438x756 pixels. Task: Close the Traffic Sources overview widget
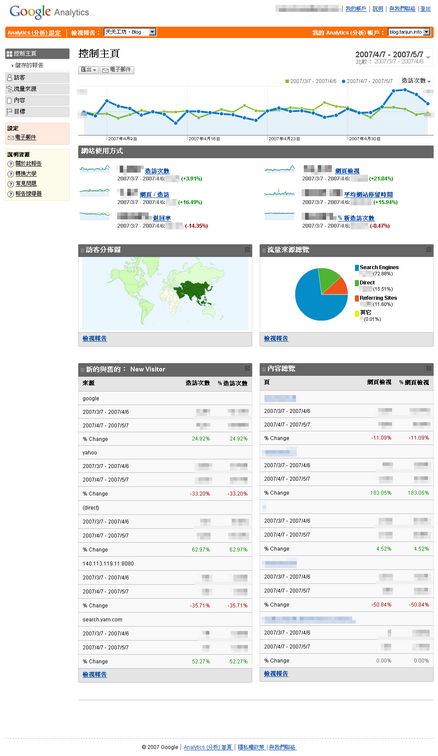tap(428, 249)
